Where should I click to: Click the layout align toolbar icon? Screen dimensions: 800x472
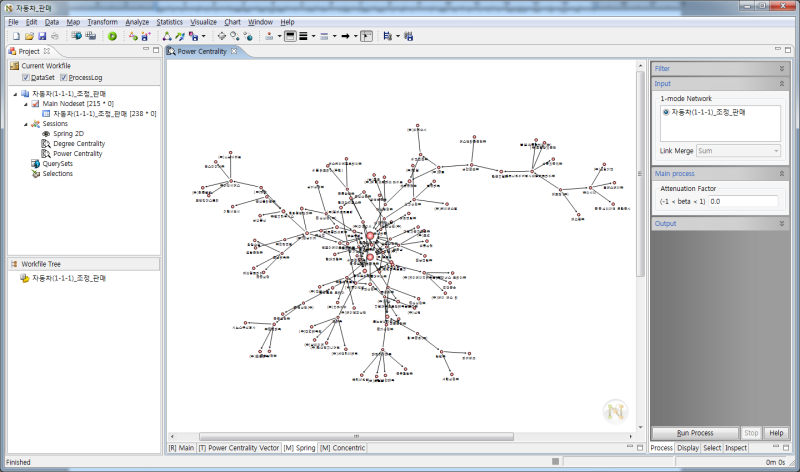(x=388, y=36)
